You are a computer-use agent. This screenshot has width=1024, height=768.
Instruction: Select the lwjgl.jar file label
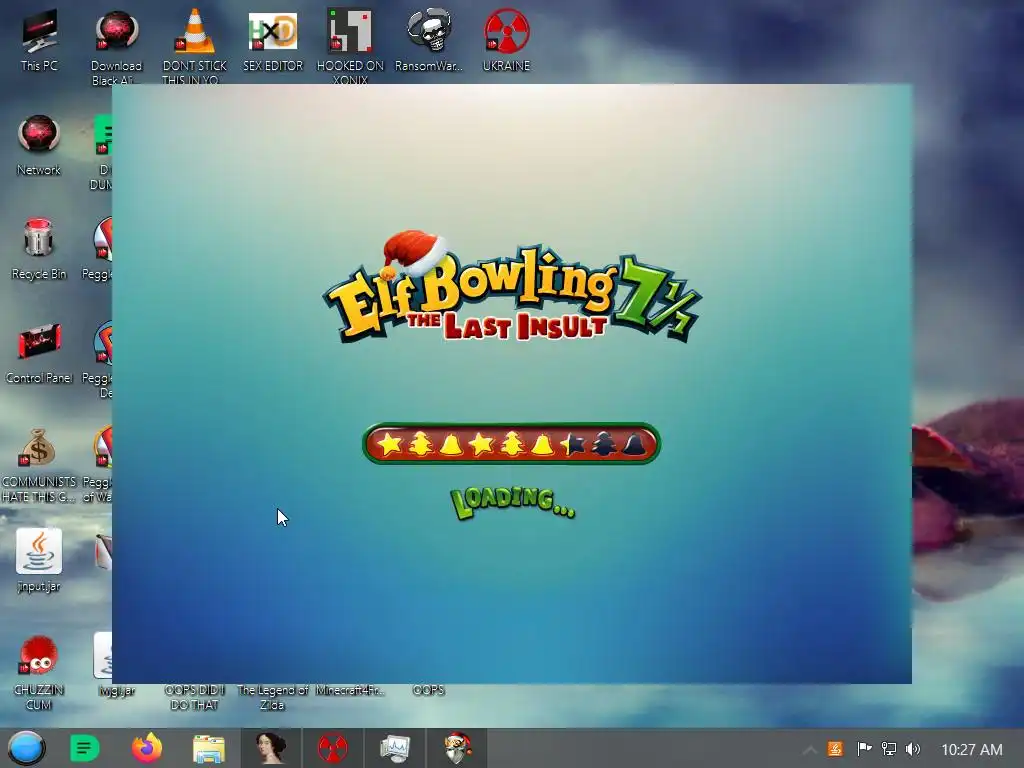(x=116, y=690)
